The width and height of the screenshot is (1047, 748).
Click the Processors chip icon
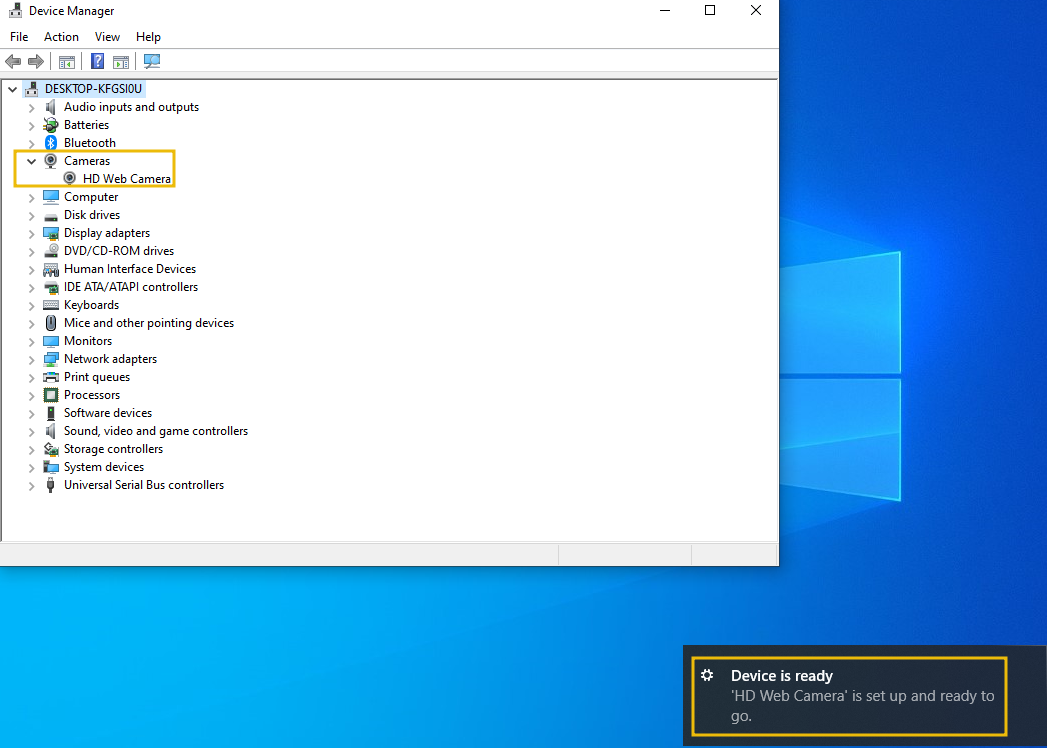51,395
